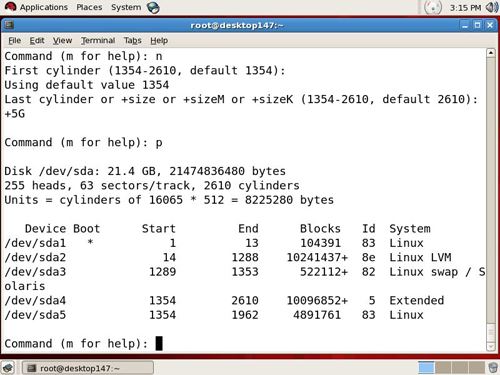Click the Red Hat logo icon
Viewport: 500px width, 375px height.
[10, 7]
